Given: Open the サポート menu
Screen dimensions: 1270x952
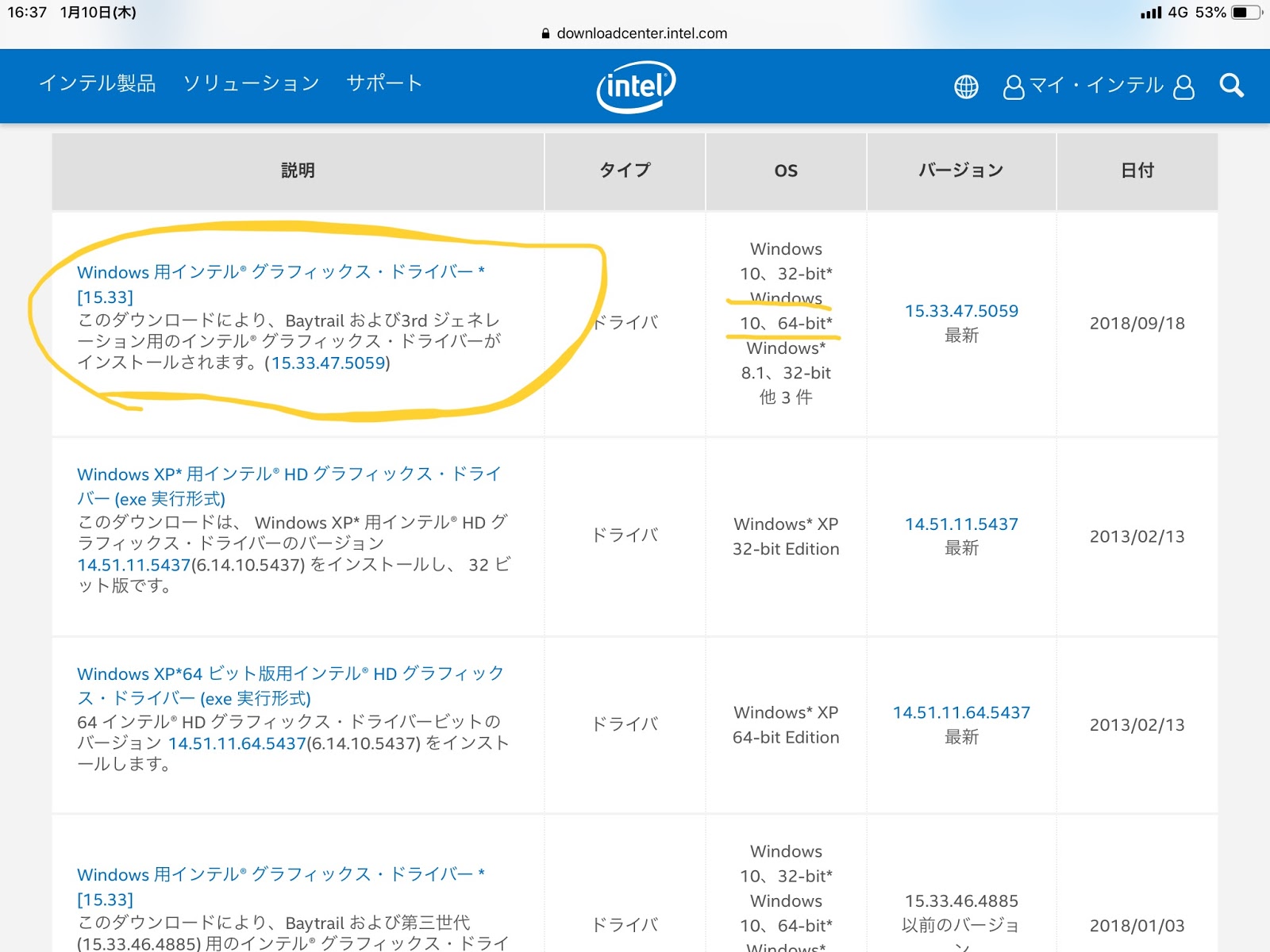Looking at the screenshot, I should coord(384,83).
